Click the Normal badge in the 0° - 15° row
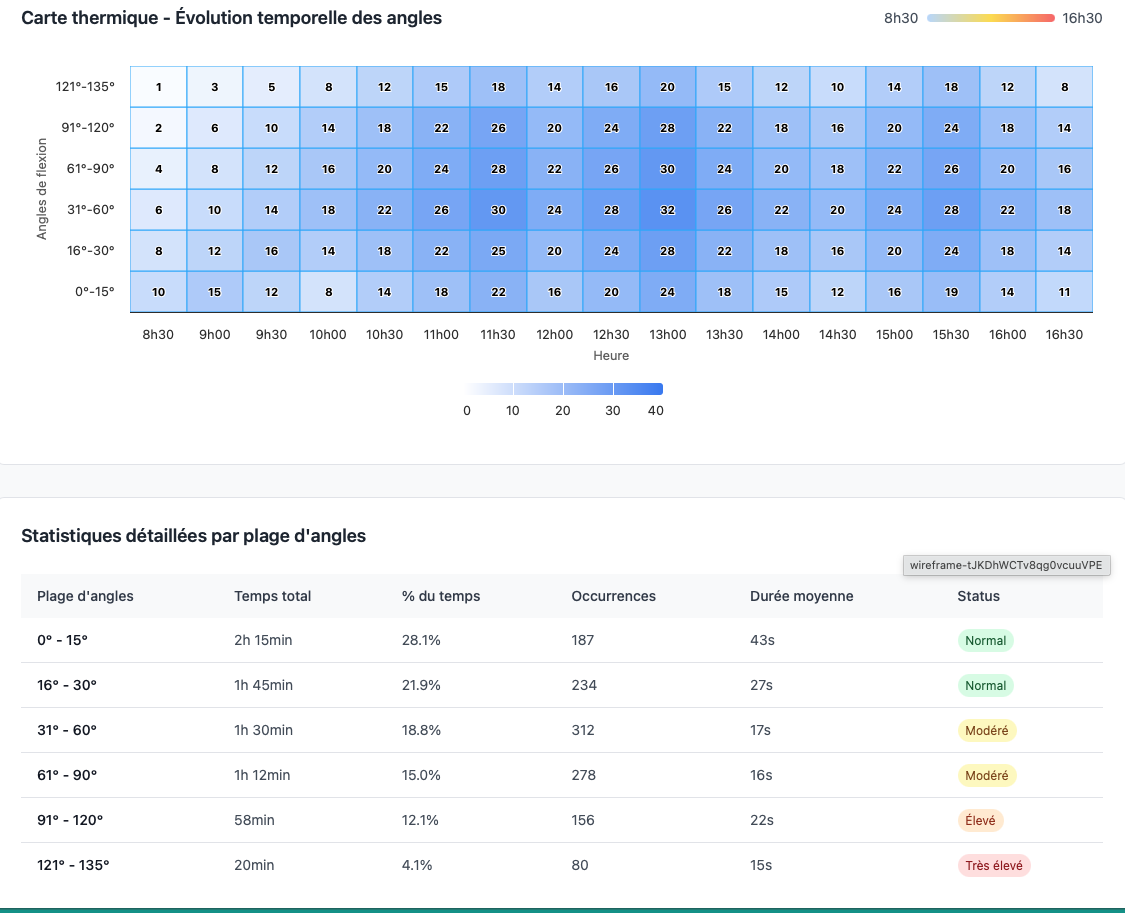 point(985,640)
